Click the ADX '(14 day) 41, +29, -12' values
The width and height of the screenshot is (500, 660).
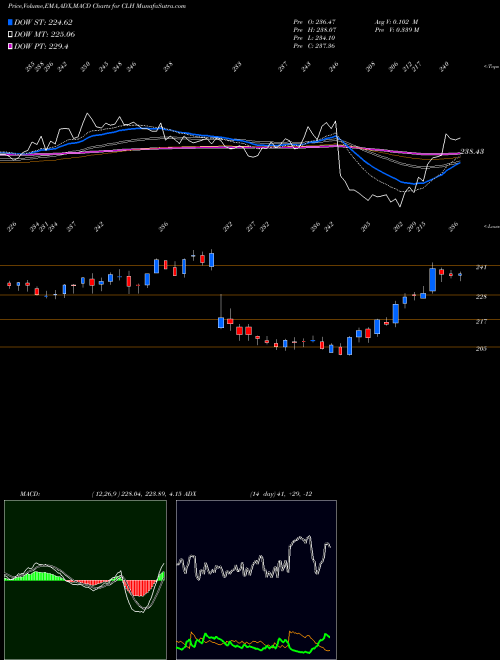(281, 494)
